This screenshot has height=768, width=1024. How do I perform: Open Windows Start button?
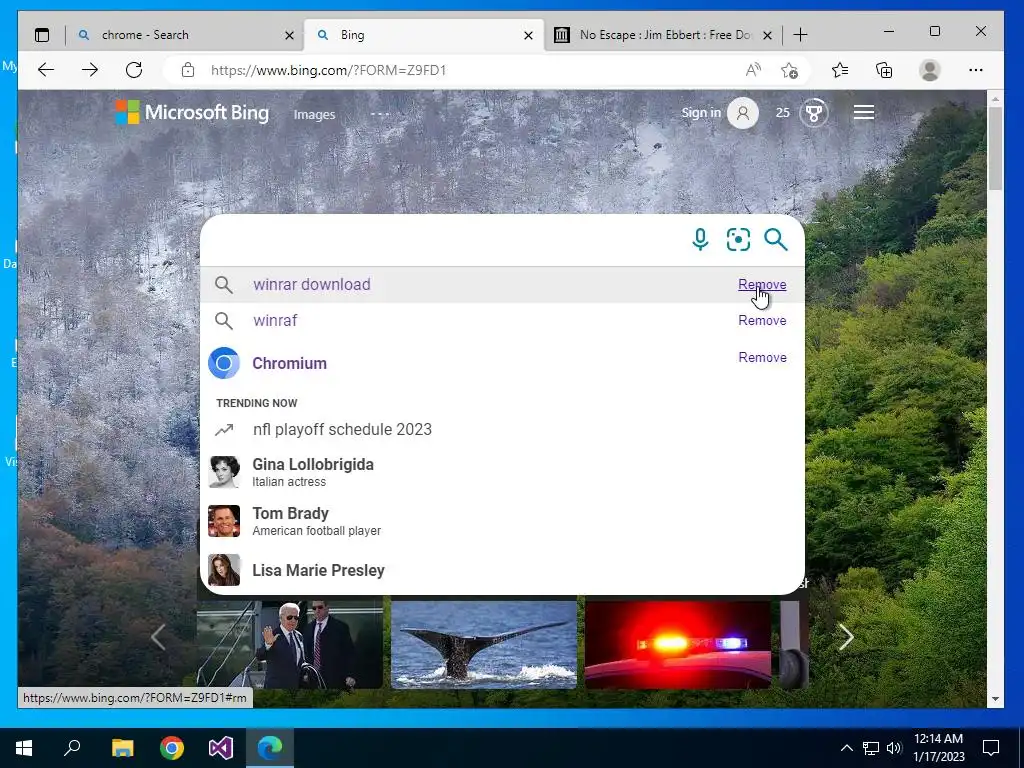tap(24, 748)
